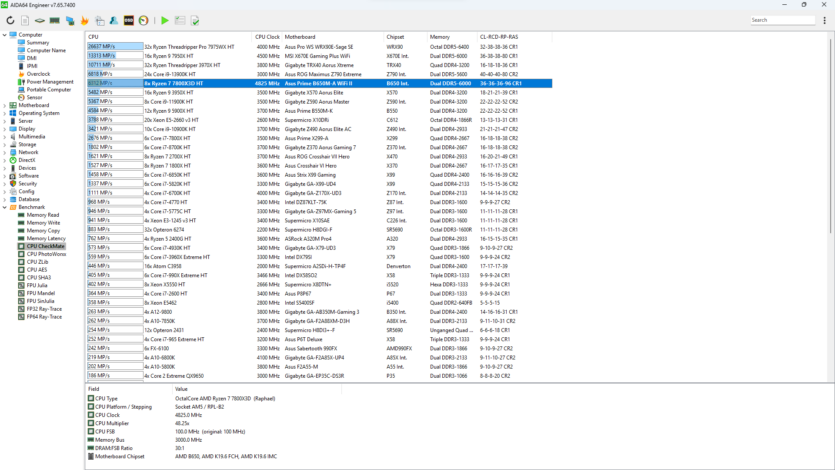Image resolution: width=835 pixels, height=470 pixels.
Task: Expand the Config tree node
Action: pyautogui.click(x=5, y=192)
